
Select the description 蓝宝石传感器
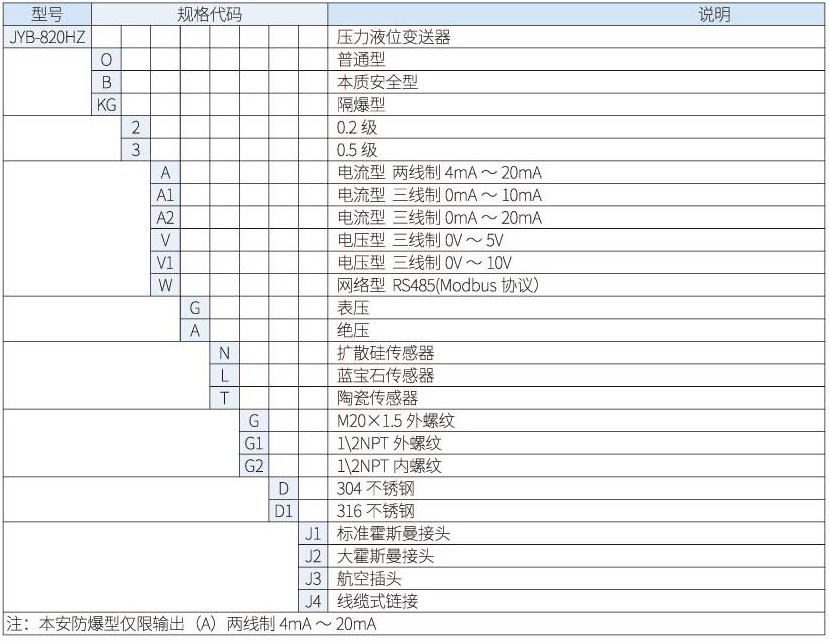click(385, 376)
